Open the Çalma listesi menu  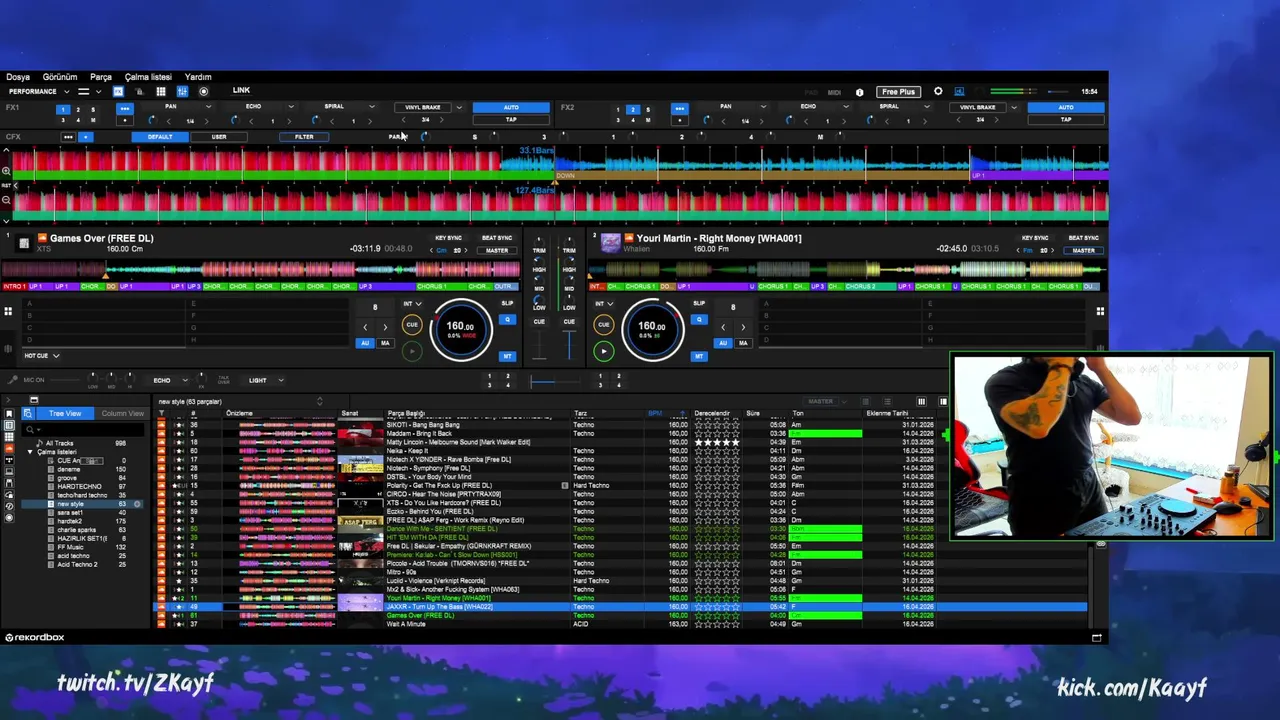click(148, 77)
